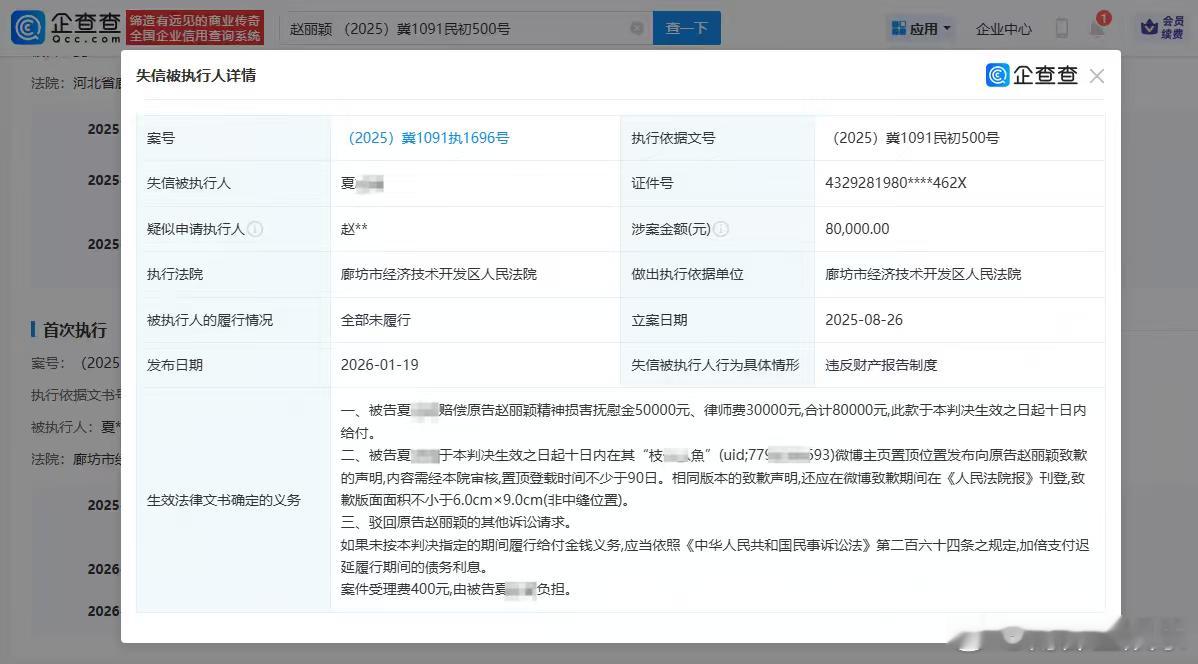Click the red 缔造有远见的商业传奇 banner
This screenshot has width=1198, height=664.
coord(195,27)
